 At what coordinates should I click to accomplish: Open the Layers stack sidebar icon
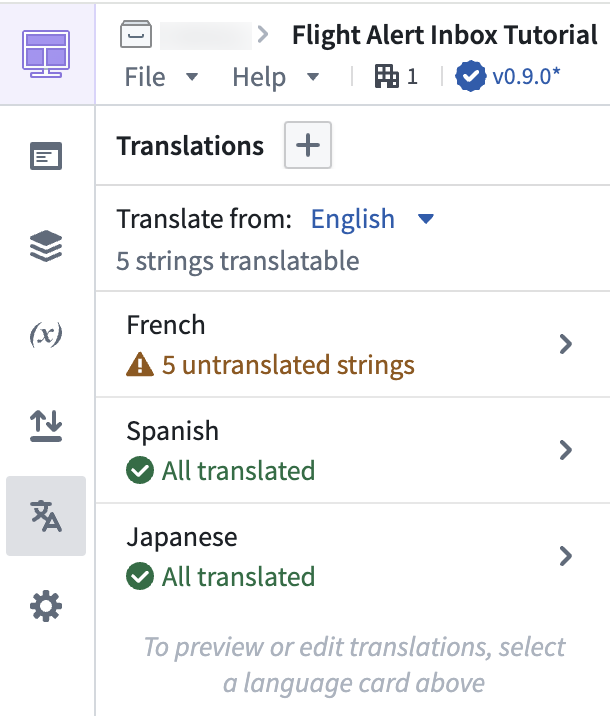click(x=46, y=246)
